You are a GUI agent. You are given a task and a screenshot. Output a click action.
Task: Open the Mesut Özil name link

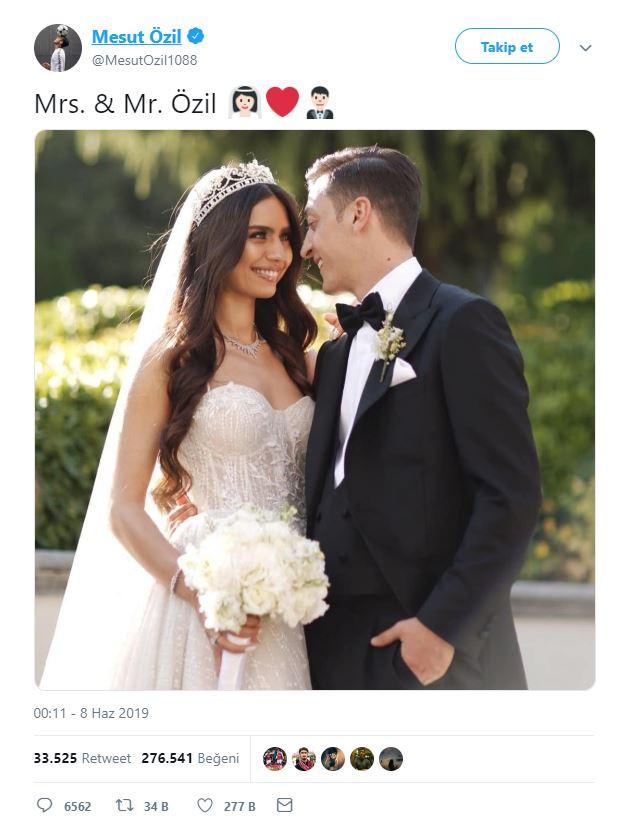click(137, 37)
